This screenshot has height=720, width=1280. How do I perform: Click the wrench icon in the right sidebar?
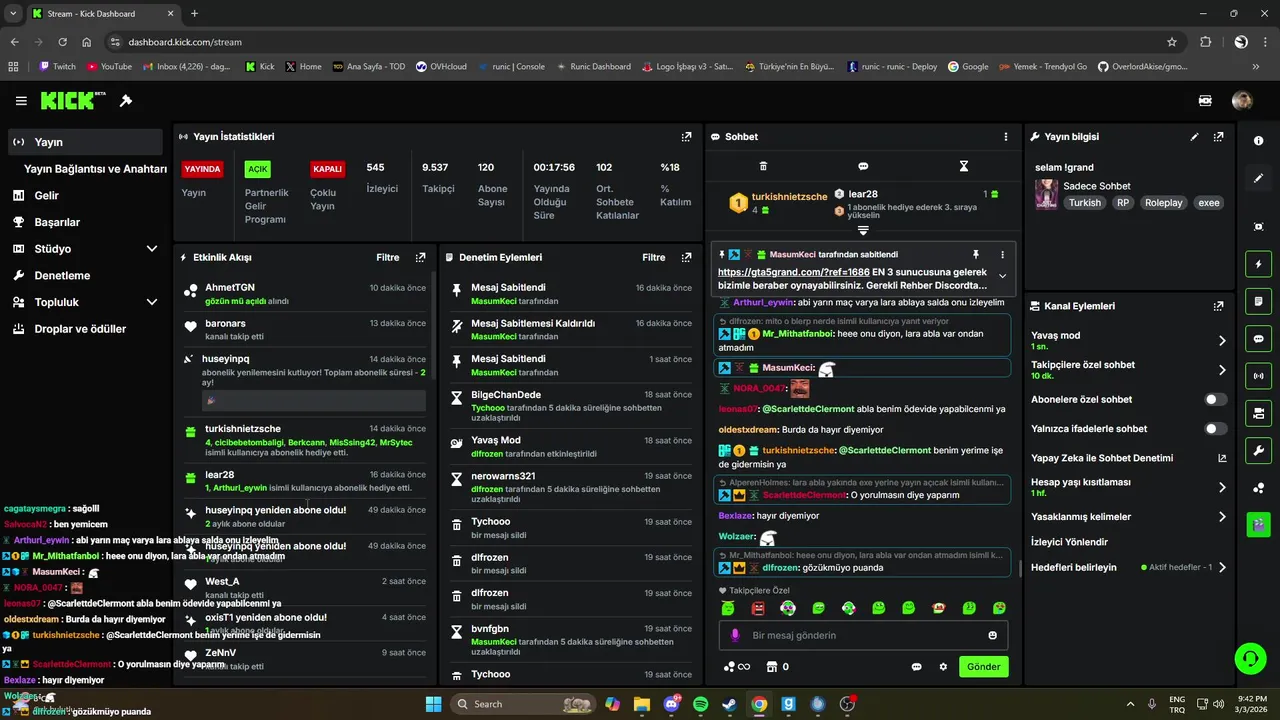coord(1258,450)
